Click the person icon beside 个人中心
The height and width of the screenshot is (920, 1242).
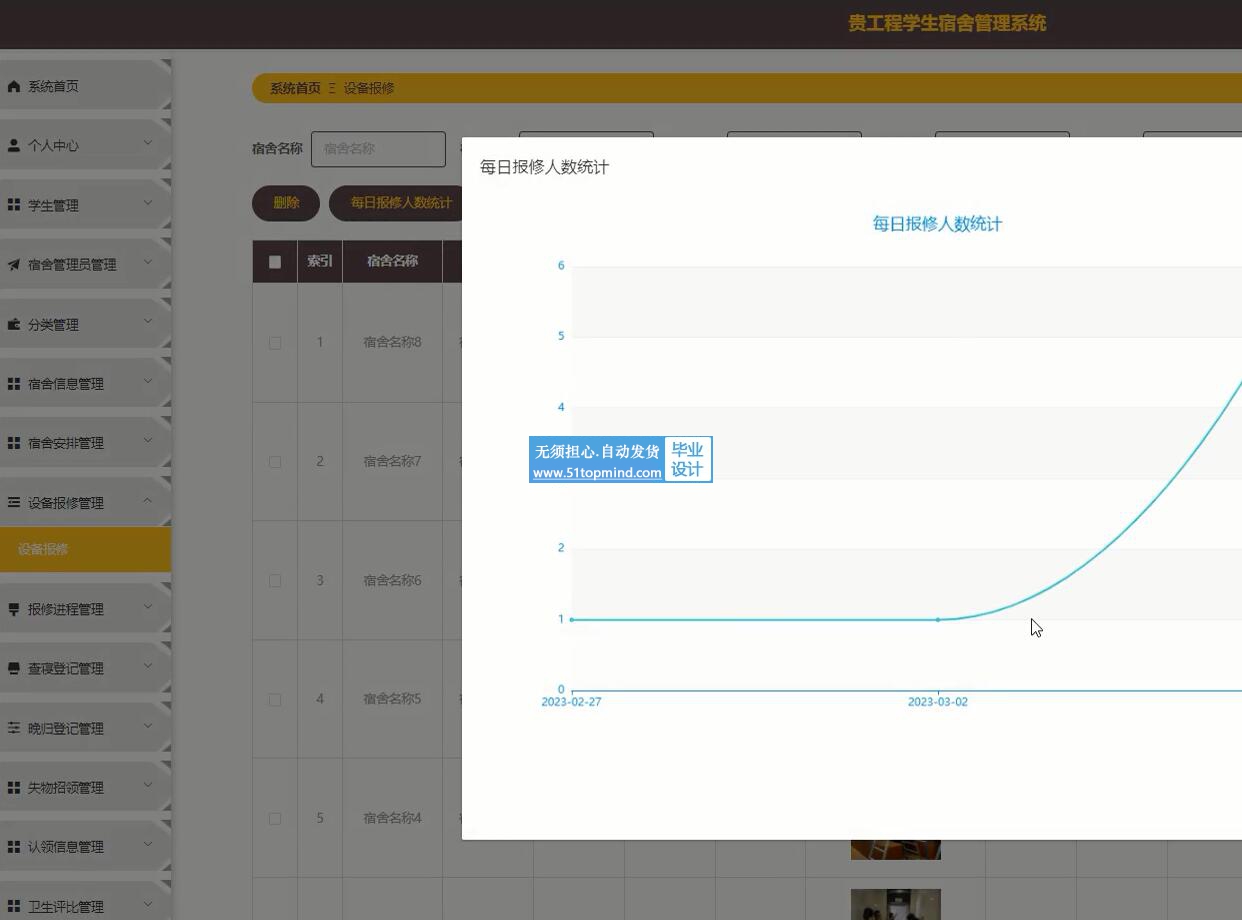tap(14, 146)
